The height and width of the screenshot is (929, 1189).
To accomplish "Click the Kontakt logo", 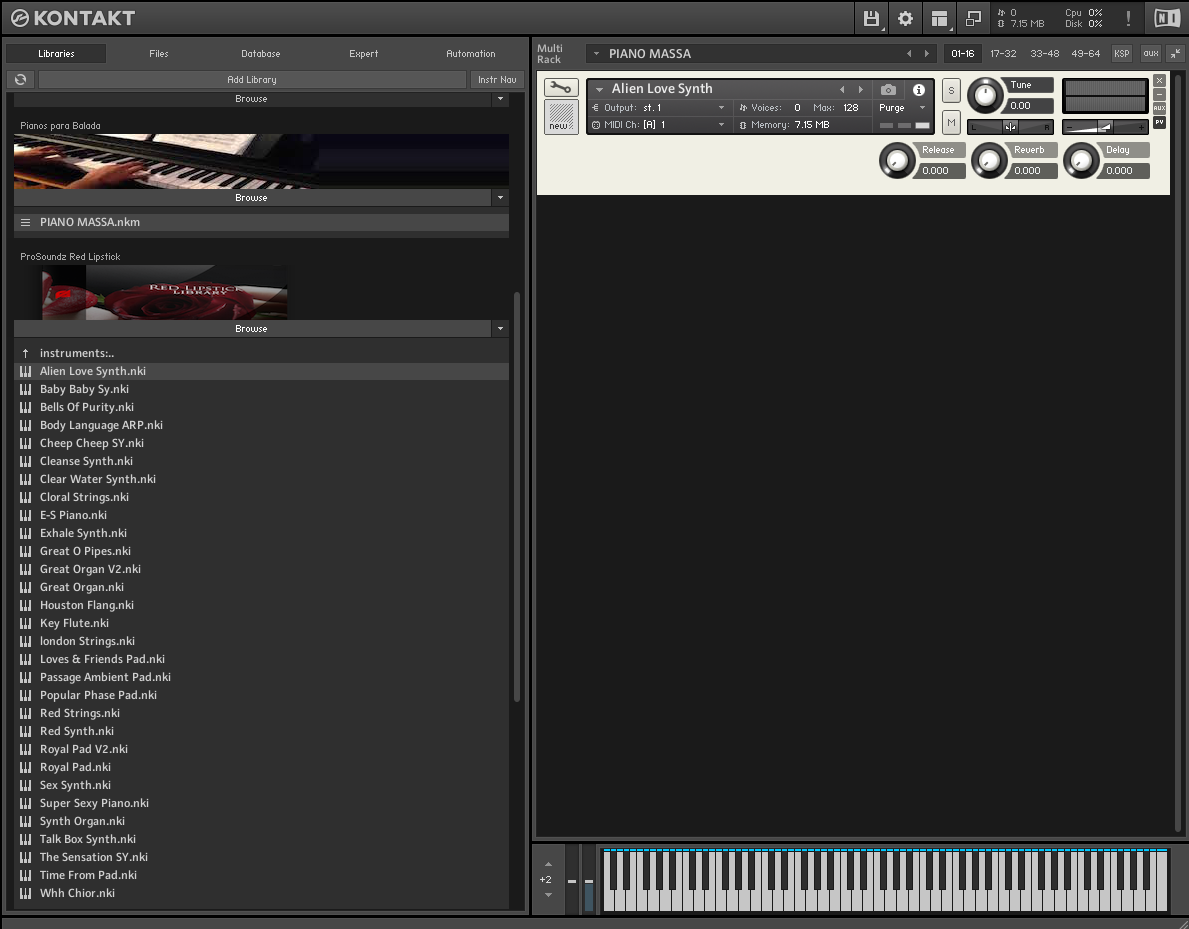I will [x=73, y=18].
